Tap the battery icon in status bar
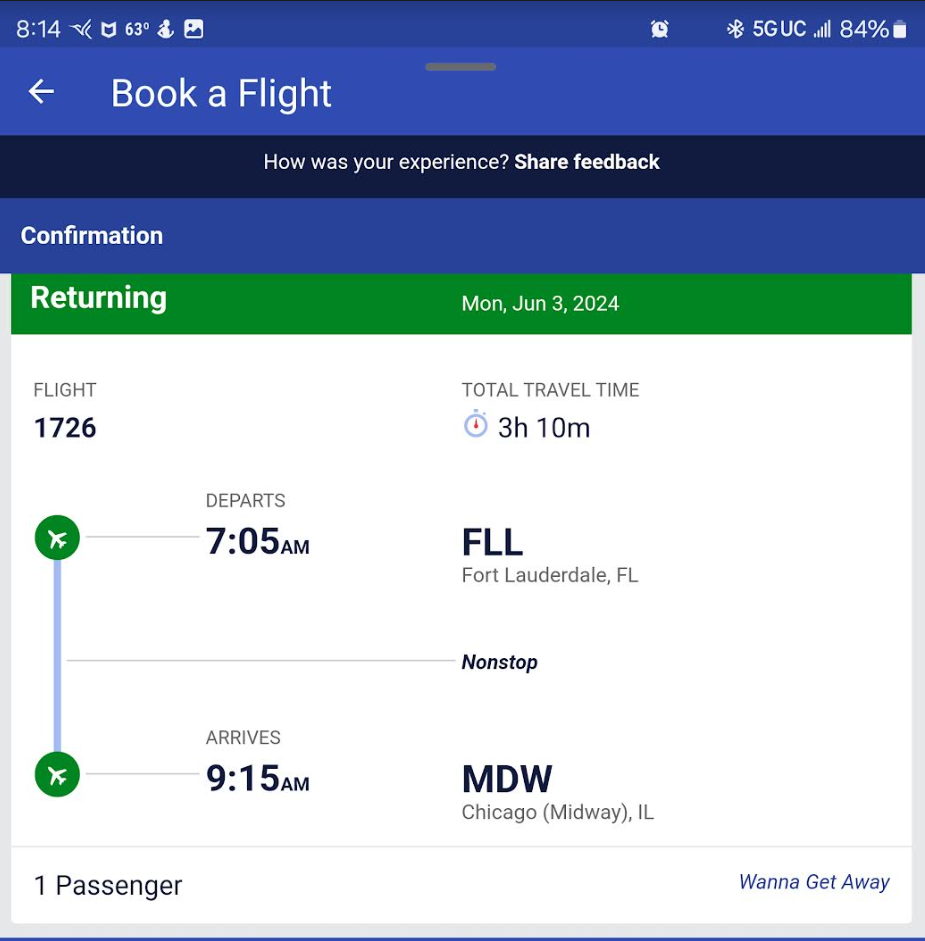The image size is (925, 941). tap(899, 29)
